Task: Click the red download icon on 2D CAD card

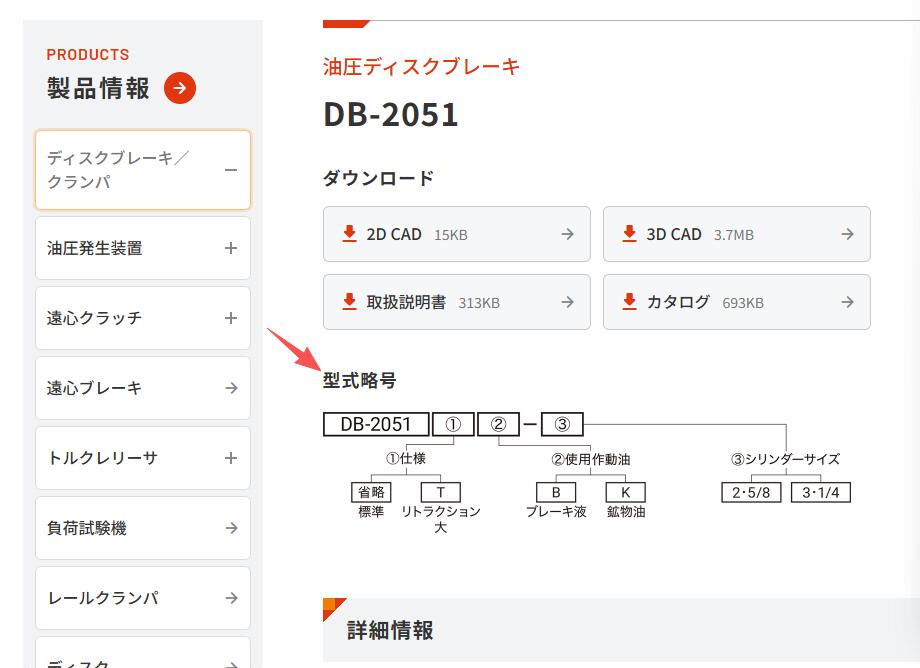Action: click(x=349, y=234)
